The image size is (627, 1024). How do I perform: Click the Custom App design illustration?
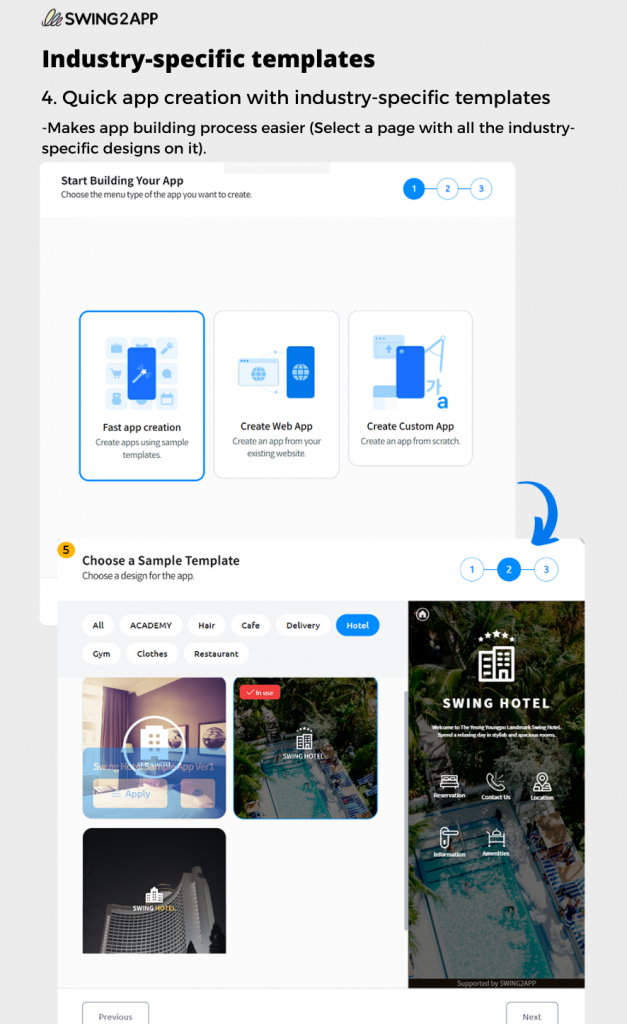tap(410, 372)
